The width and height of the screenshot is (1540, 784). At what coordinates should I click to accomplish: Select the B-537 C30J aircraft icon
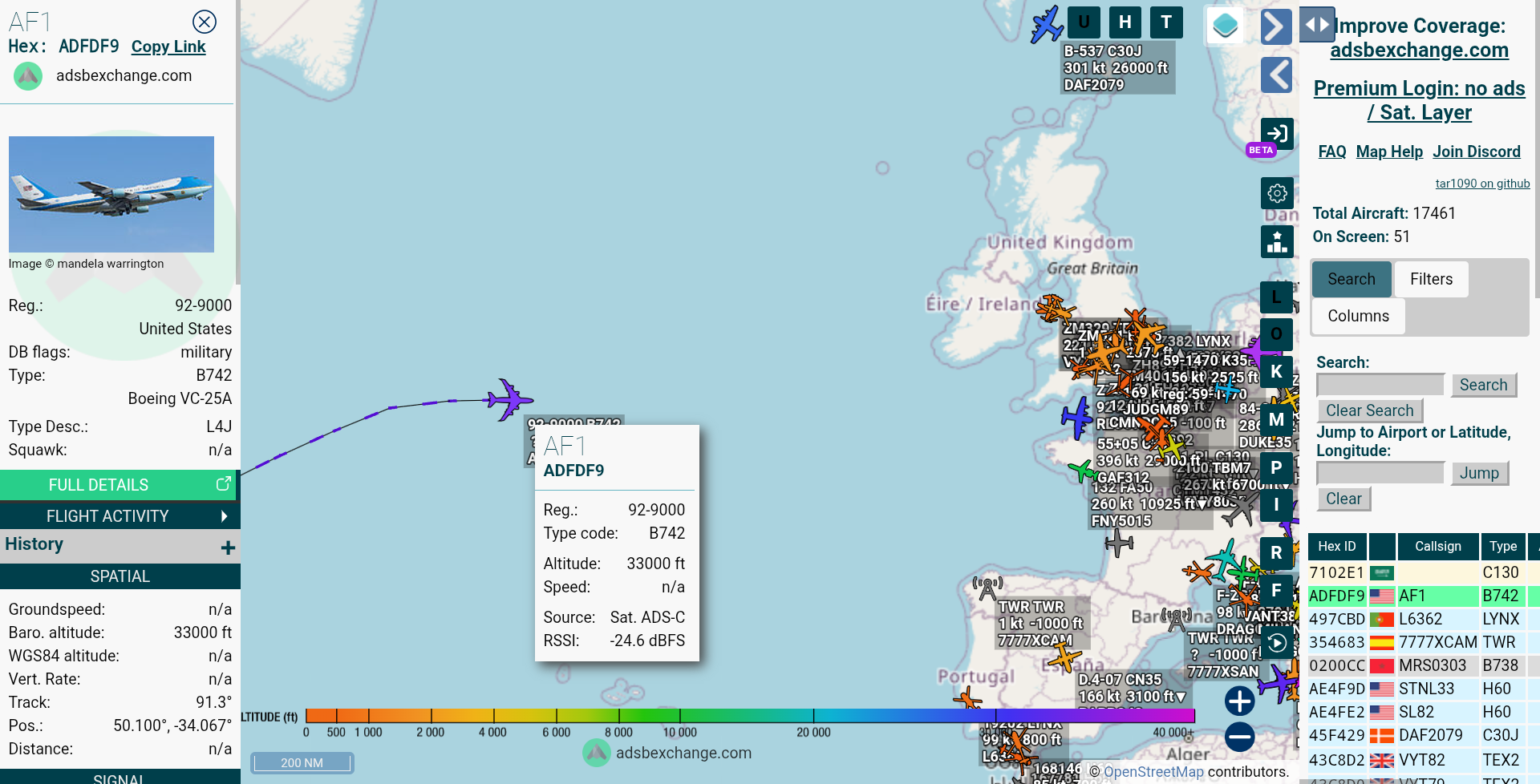(1047, 24)
